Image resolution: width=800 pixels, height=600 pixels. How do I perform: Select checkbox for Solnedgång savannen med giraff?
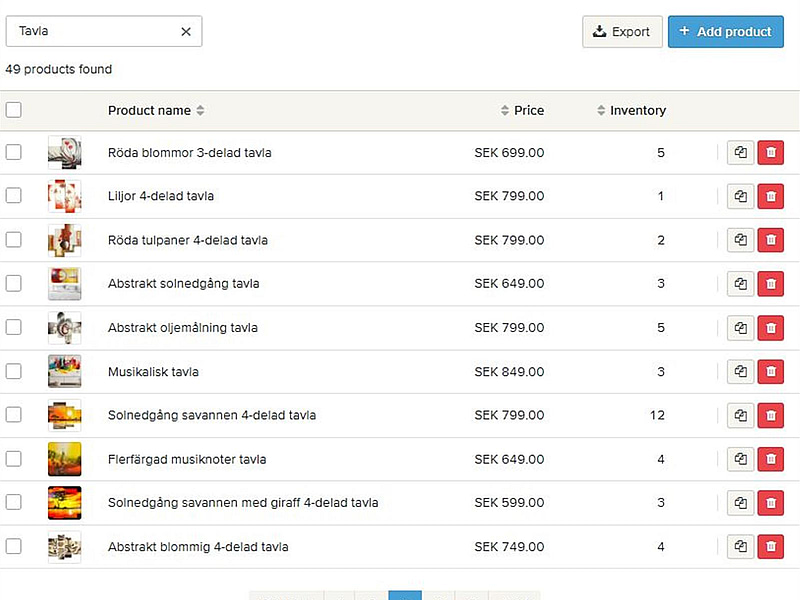(14, 503)
